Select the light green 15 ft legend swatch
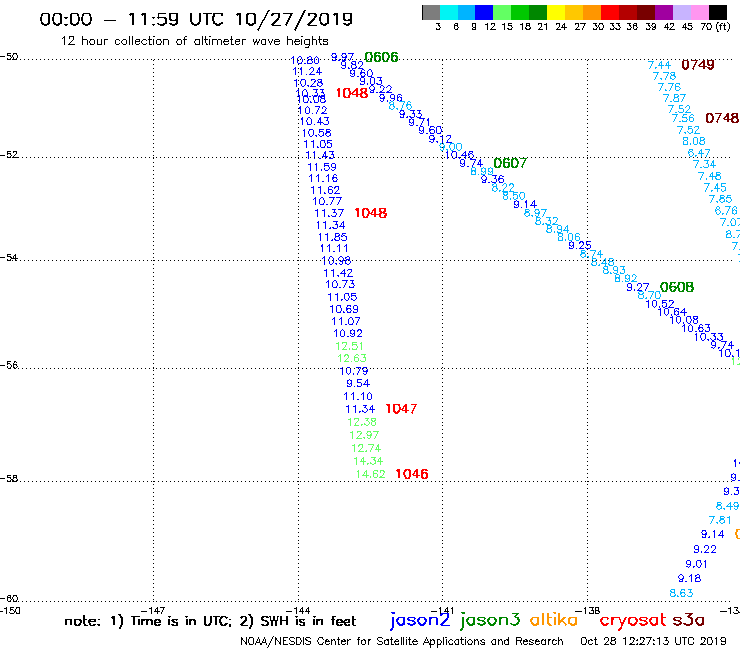The width and height of the screenshot is (740, 650). pos(502,12)
